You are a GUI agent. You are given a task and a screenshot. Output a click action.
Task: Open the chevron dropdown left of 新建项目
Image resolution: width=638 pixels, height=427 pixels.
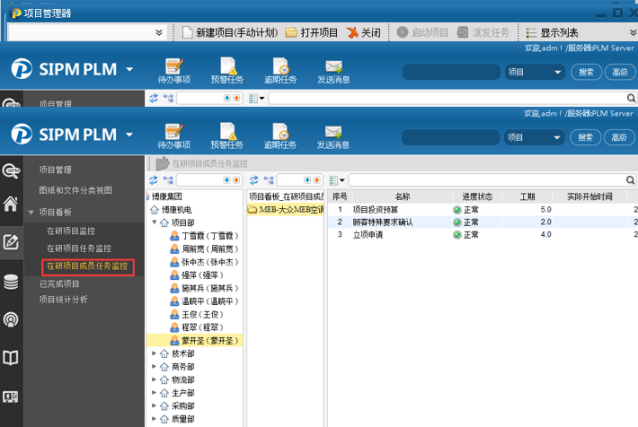pos(159,33)
